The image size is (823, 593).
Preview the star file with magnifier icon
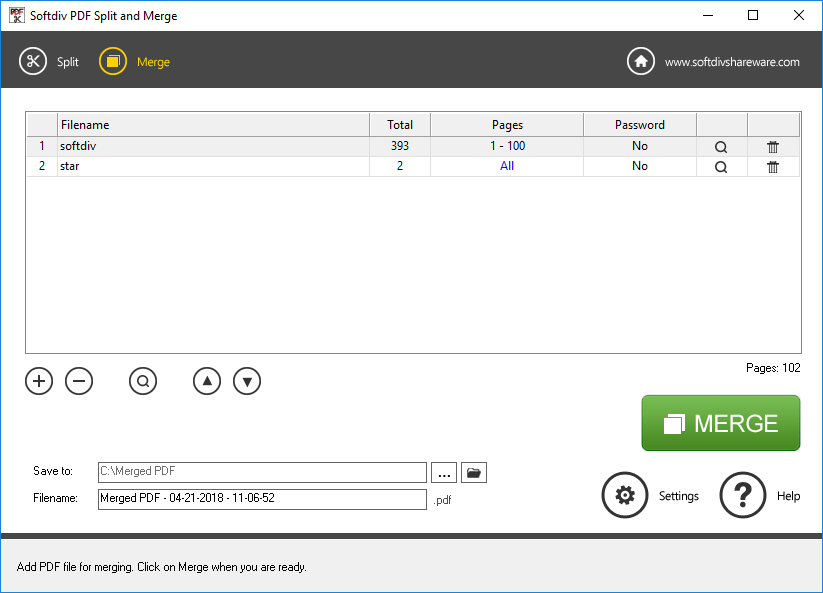pos(721,167)
